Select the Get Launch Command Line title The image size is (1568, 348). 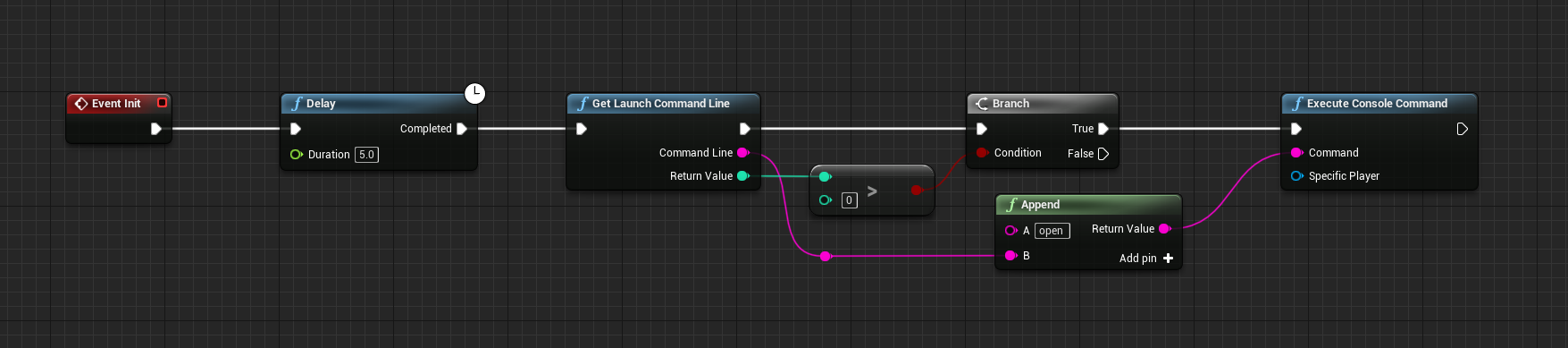point(661,104)
